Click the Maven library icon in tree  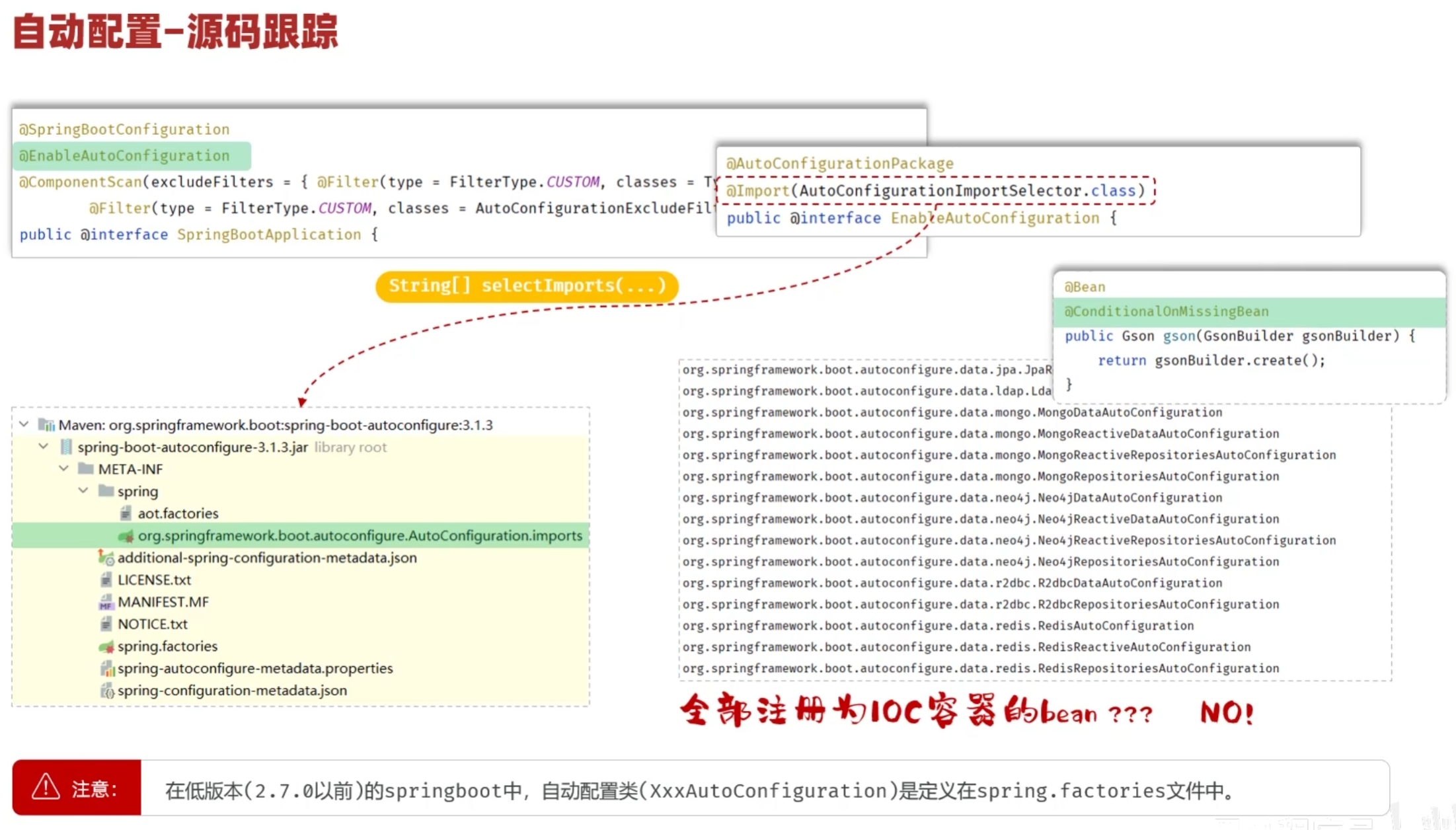click(x=46, y=425)
